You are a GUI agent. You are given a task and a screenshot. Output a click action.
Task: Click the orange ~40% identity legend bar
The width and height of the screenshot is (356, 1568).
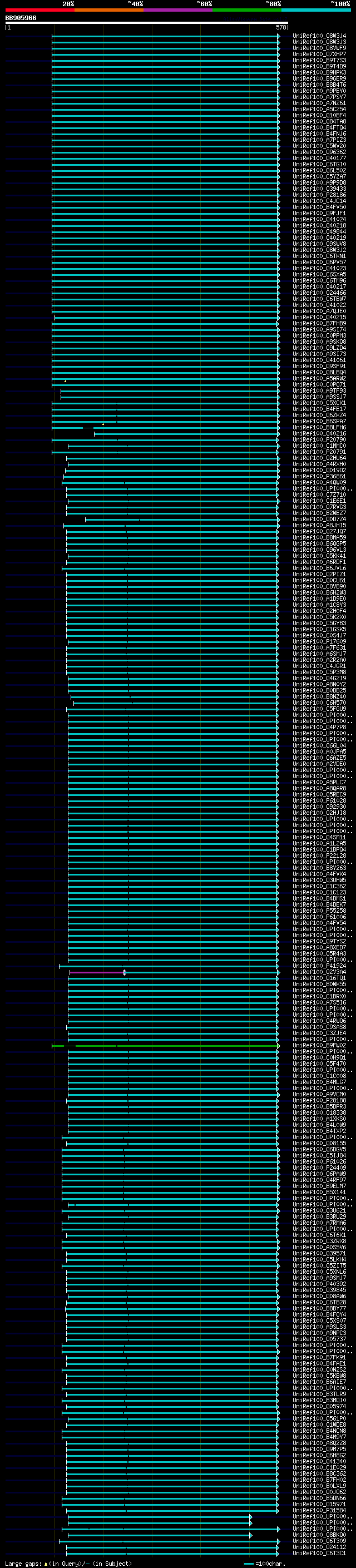[109, 10]
